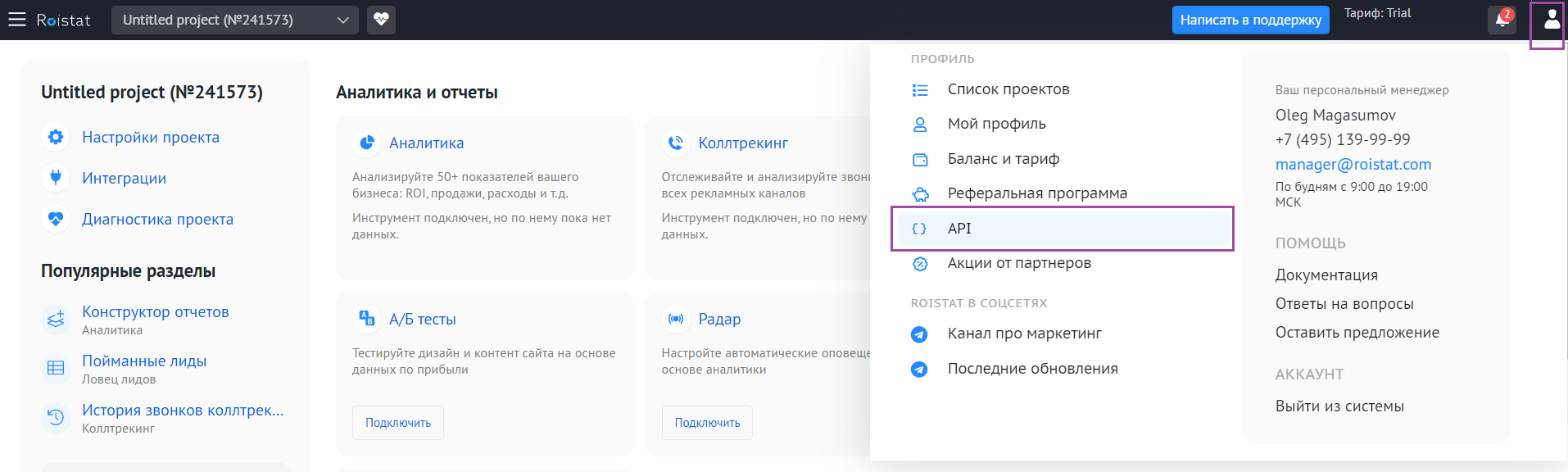
Task: Choose Список проектов in the profile menu
Action: (x=1008, y=89)
